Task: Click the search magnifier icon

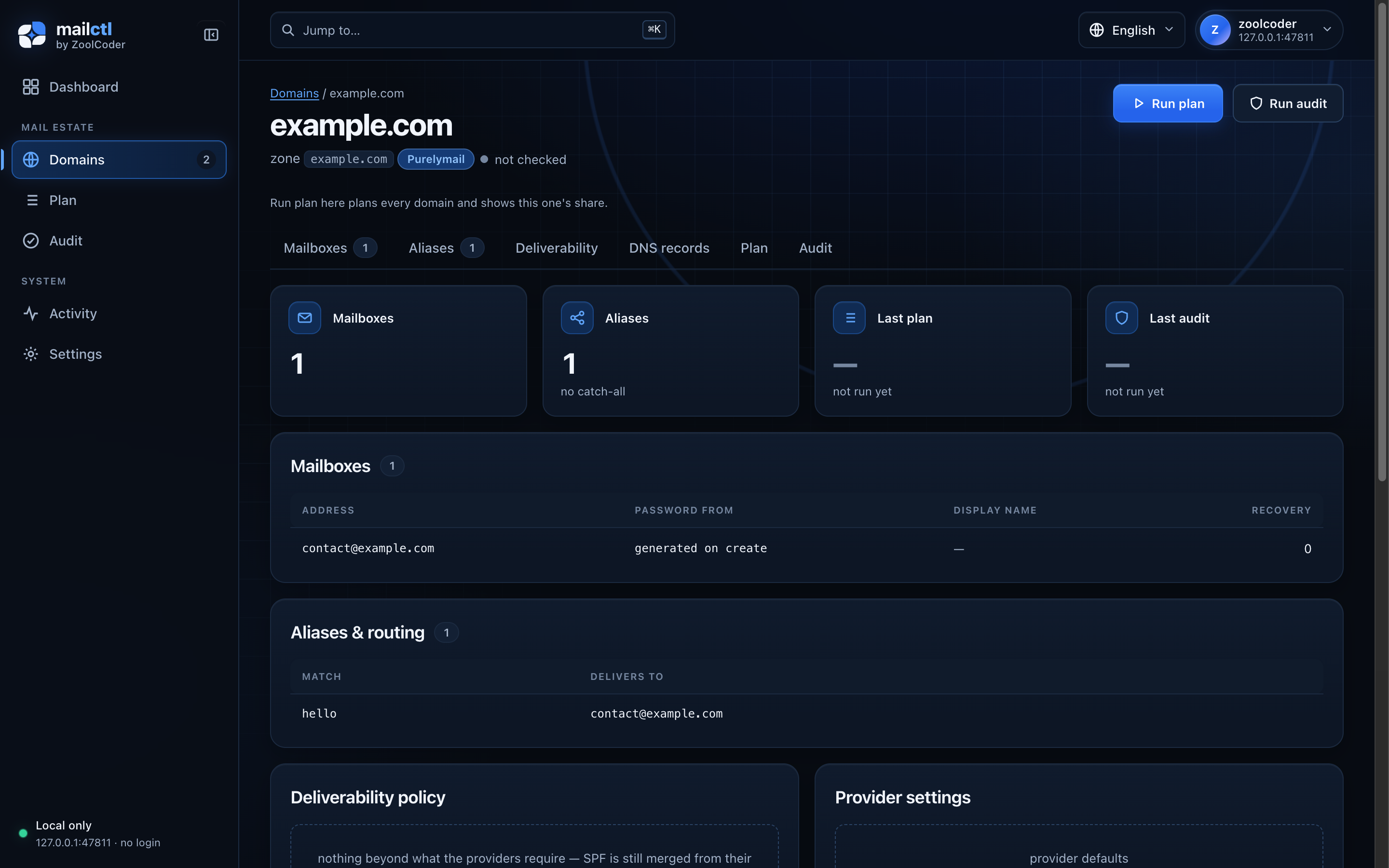Action: tap(288, 30)
